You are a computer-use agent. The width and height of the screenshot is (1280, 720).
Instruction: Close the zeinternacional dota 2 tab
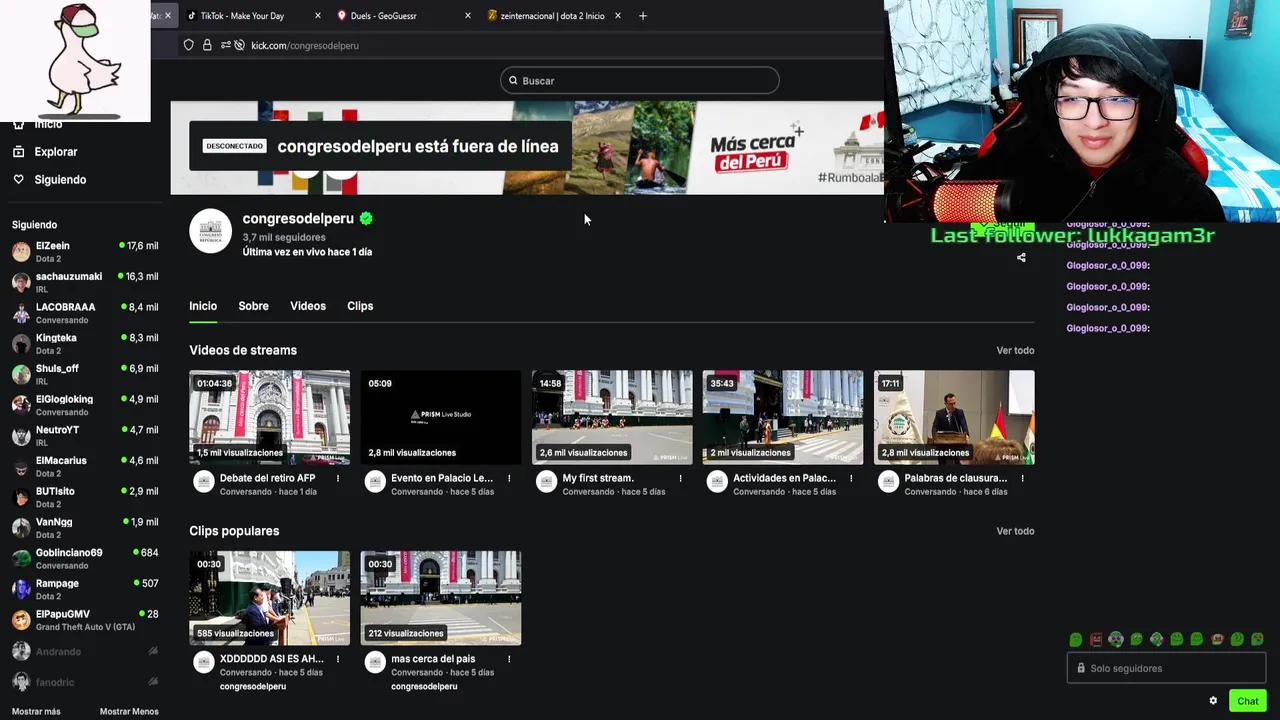click(617, 16)
